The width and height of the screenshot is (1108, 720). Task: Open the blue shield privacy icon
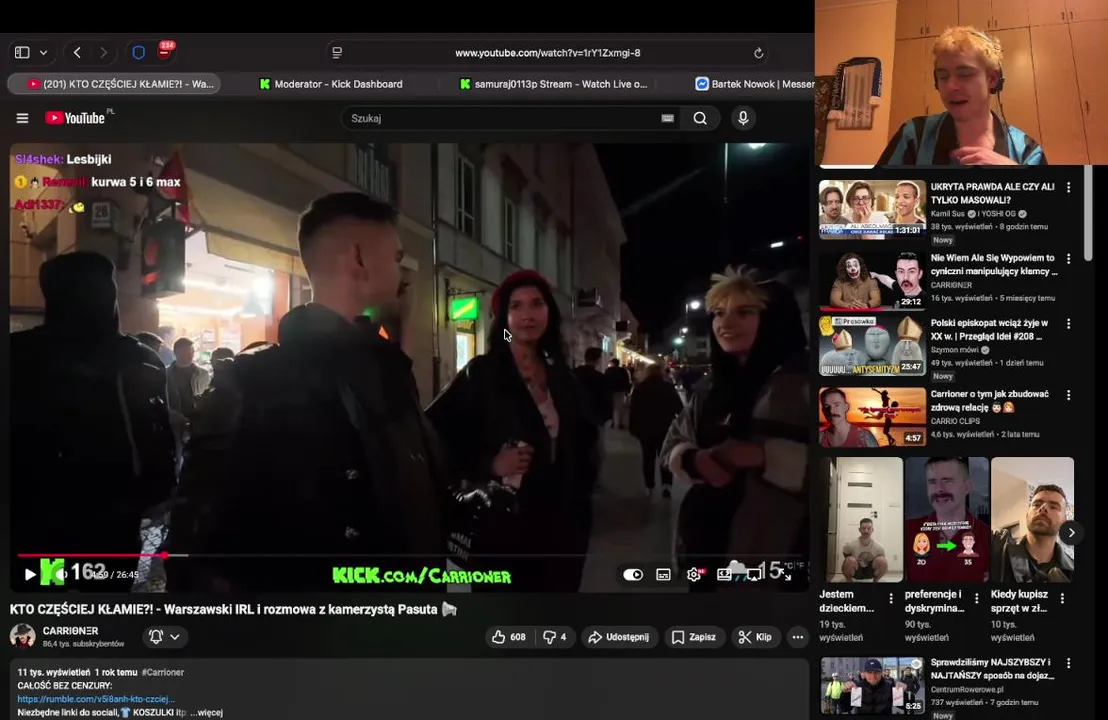click(x=138, y=52)
